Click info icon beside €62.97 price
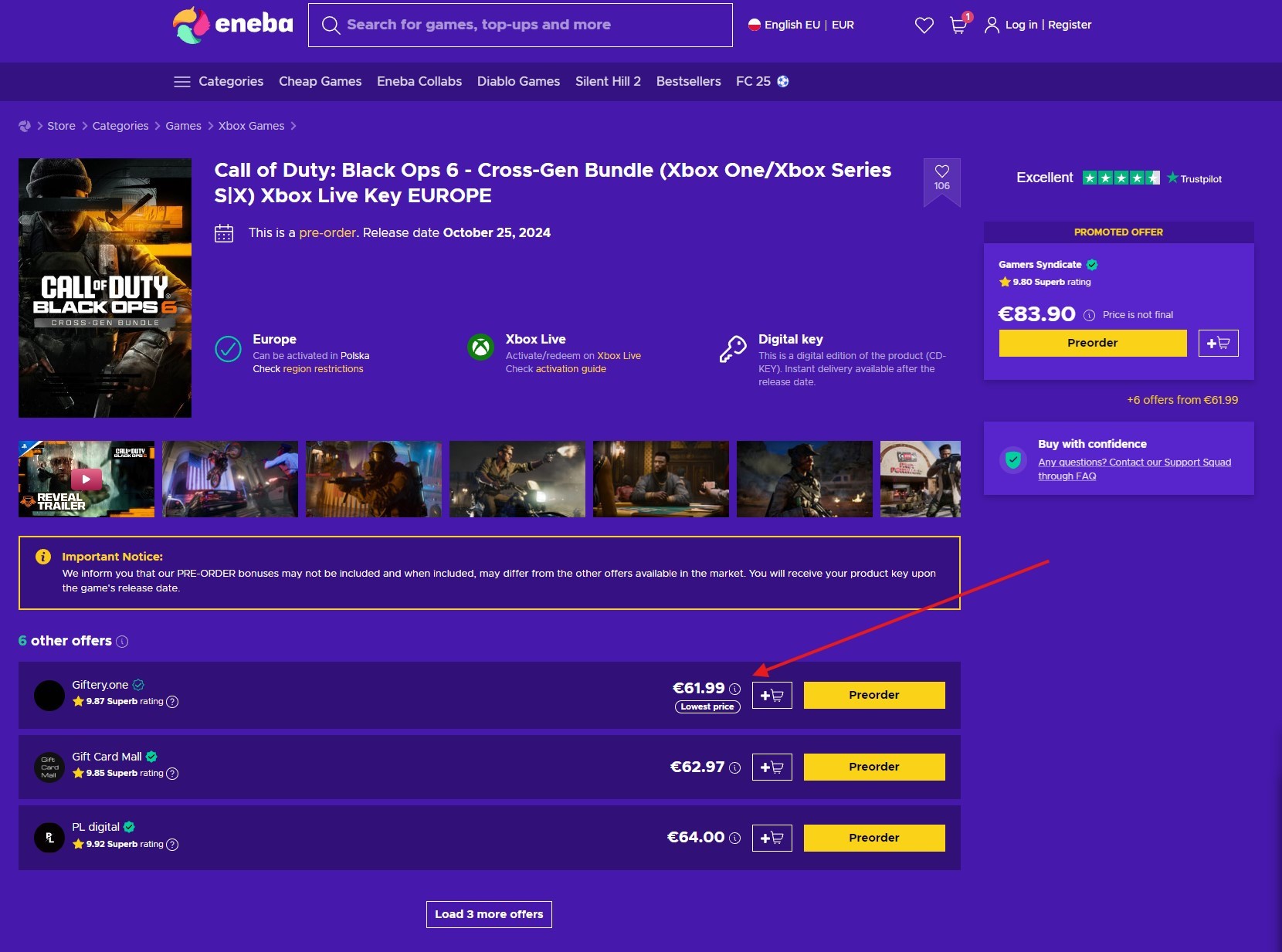This screenshot has width=1282, height=952. coord(734,768)
